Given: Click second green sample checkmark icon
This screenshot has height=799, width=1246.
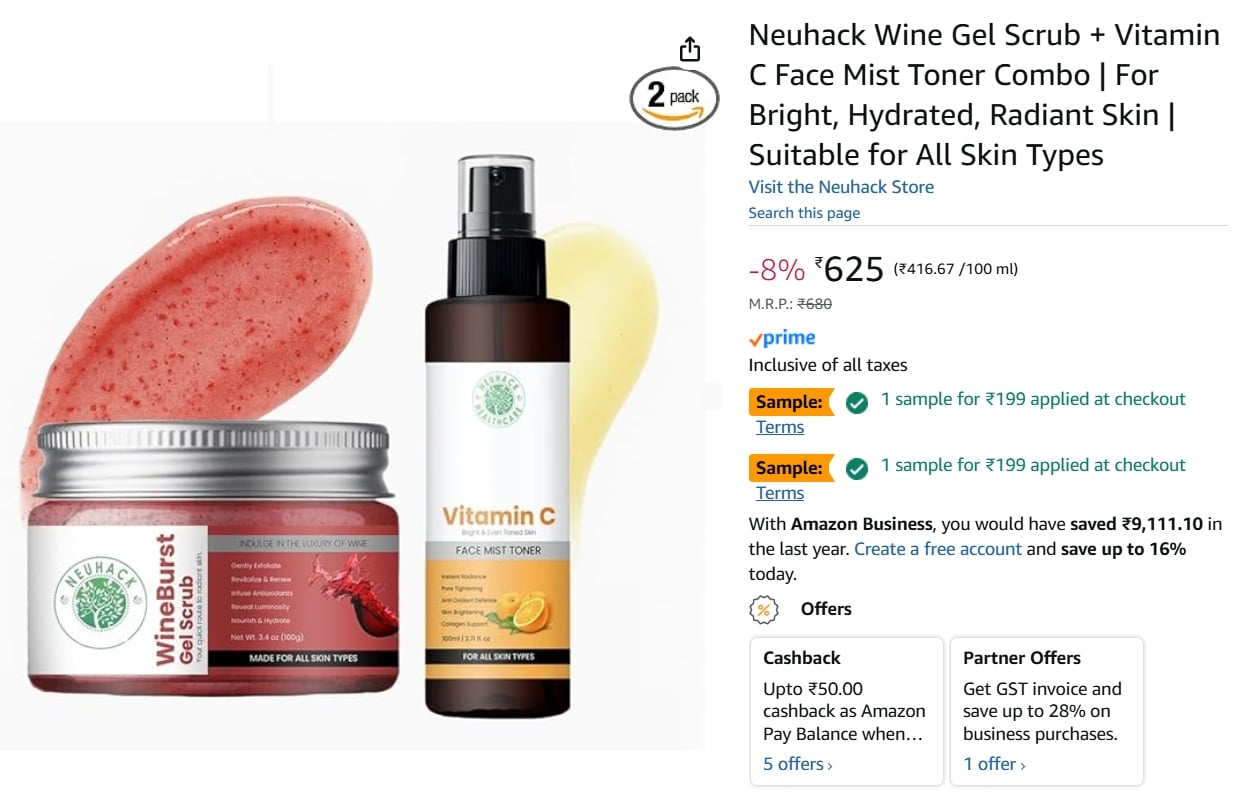Looking at the screenshot, I should (x=856, y=468).
